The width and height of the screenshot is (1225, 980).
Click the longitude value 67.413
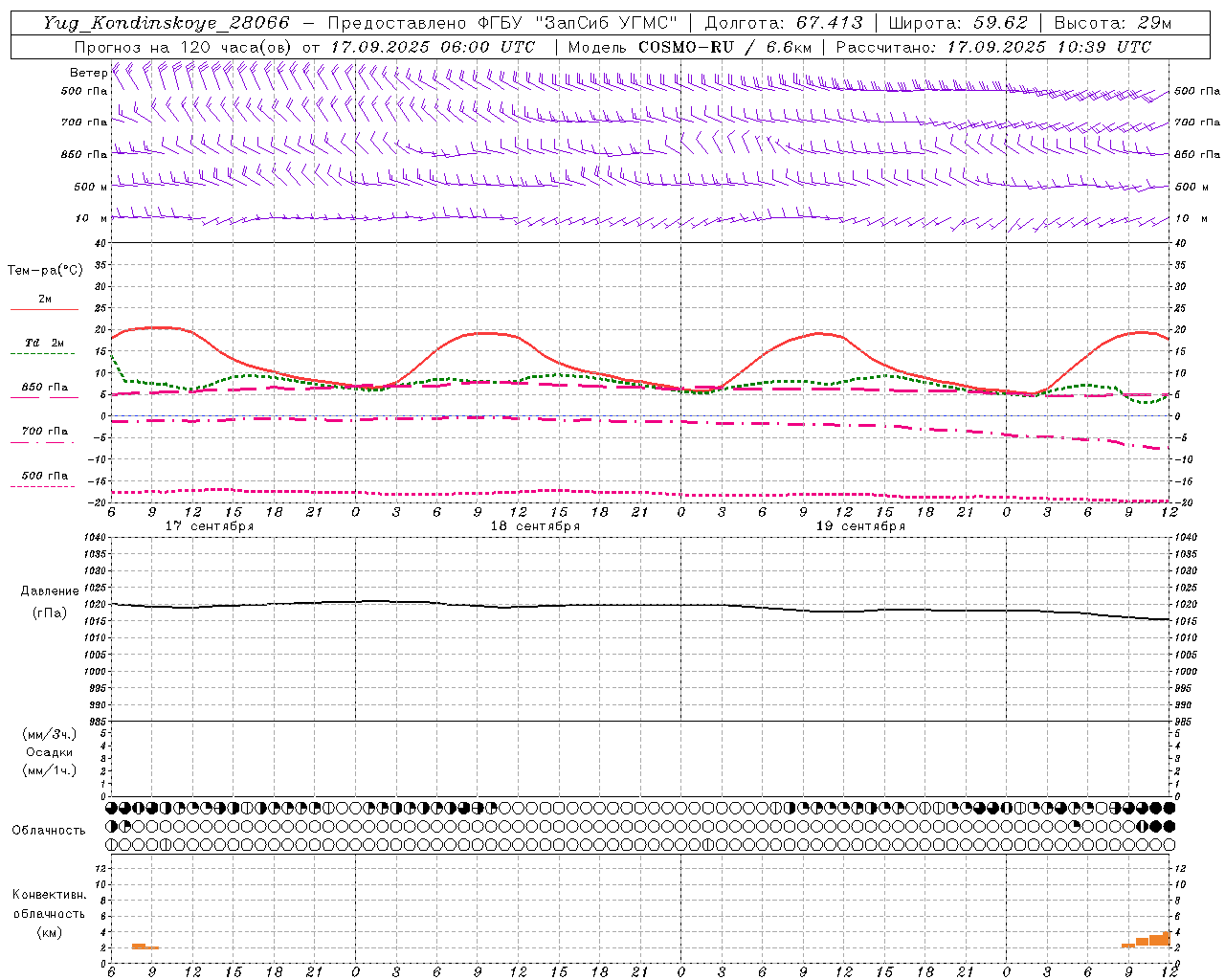pos(830,23)
